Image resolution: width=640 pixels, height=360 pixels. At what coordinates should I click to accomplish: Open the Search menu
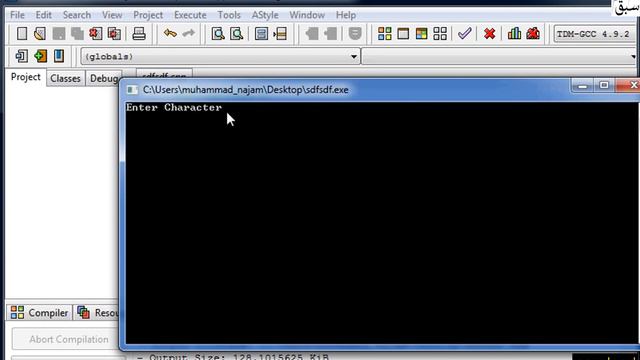[77, 15]
